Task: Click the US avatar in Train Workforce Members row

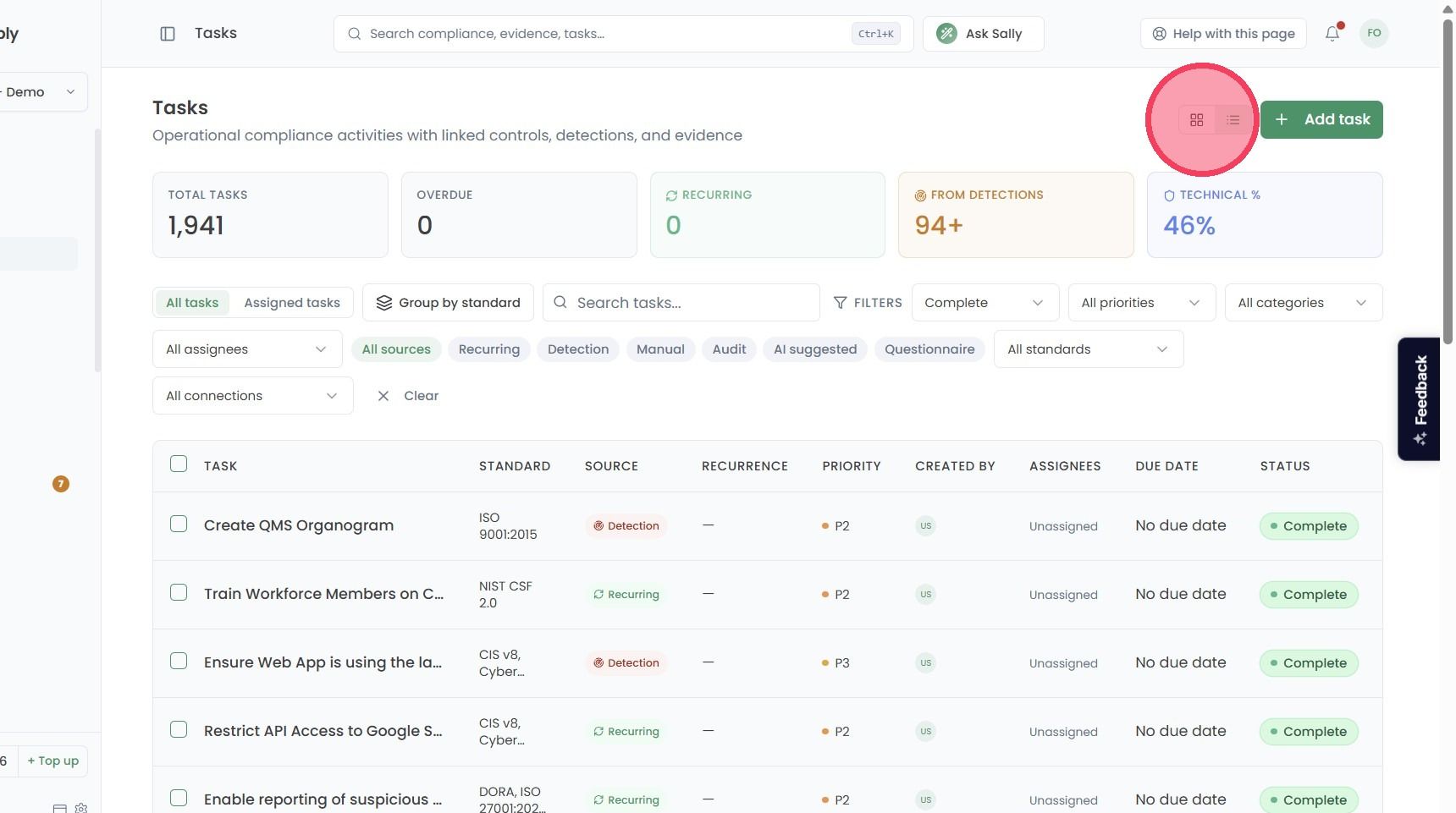Action: pyautogui.click(x=925, y=595)
